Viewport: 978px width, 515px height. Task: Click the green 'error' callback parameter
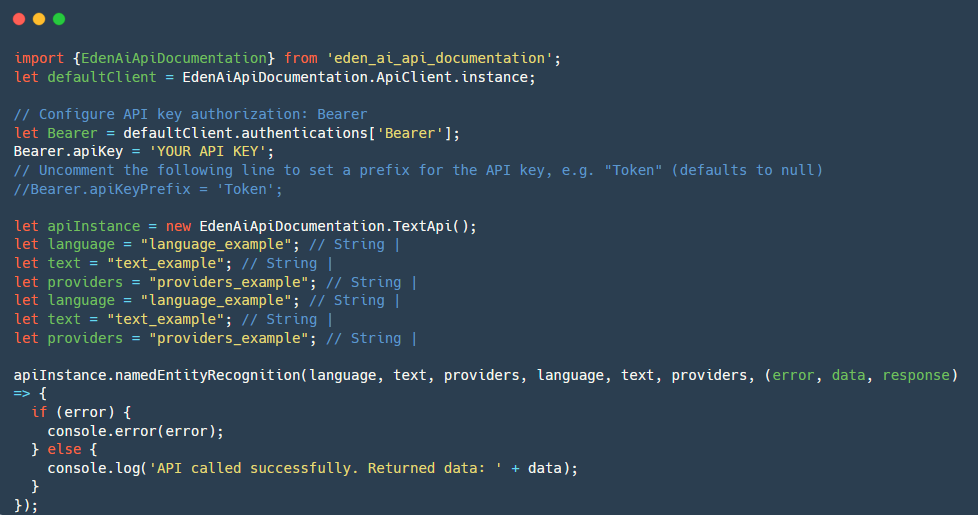[793, 375]
